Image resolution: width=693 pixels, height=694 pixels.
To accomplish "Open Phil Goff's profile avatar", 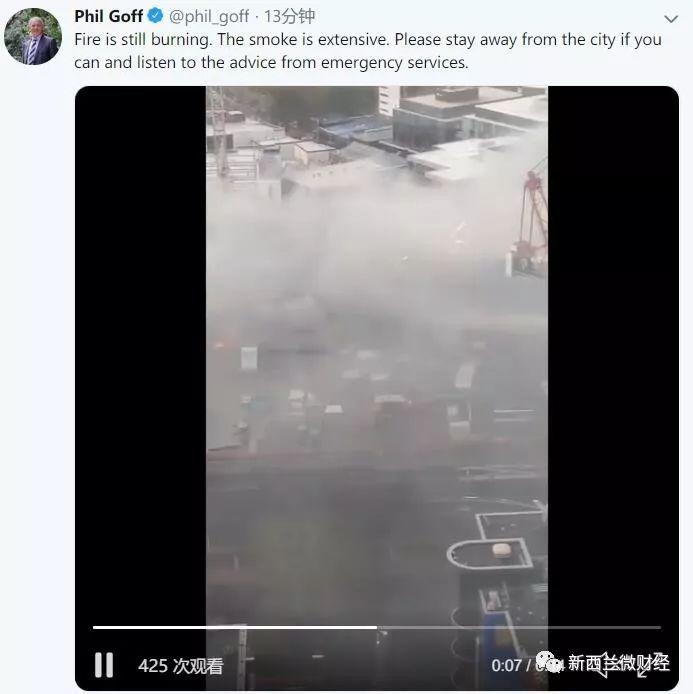I will click(x=33, y=36).
